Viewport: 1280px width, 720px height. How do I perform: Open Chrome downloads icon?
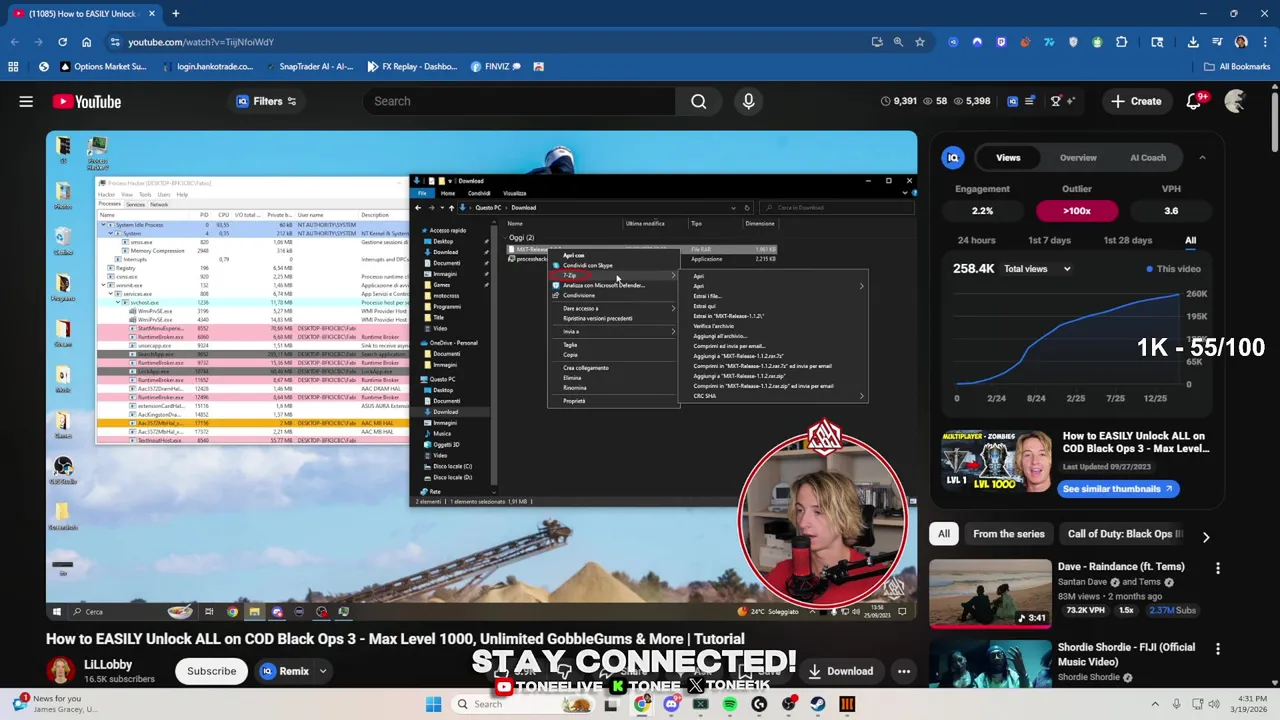(1193, 42)
